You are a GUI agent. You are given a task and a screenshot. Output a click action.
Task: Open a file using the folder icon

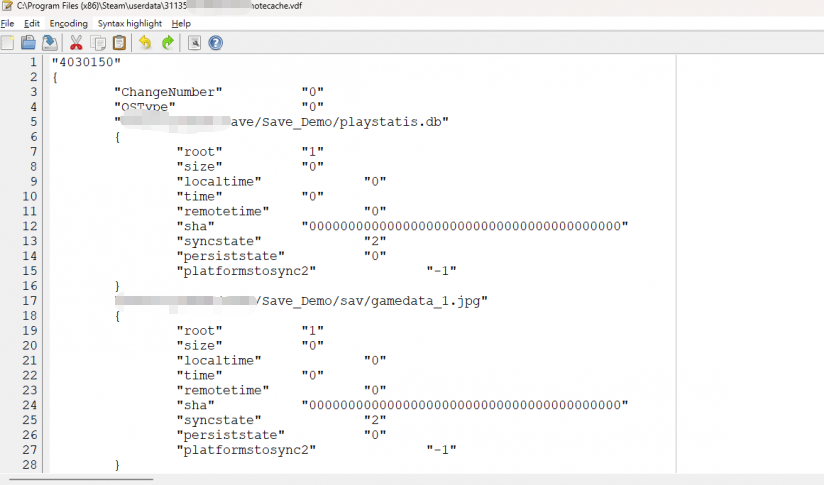point(28,43)
